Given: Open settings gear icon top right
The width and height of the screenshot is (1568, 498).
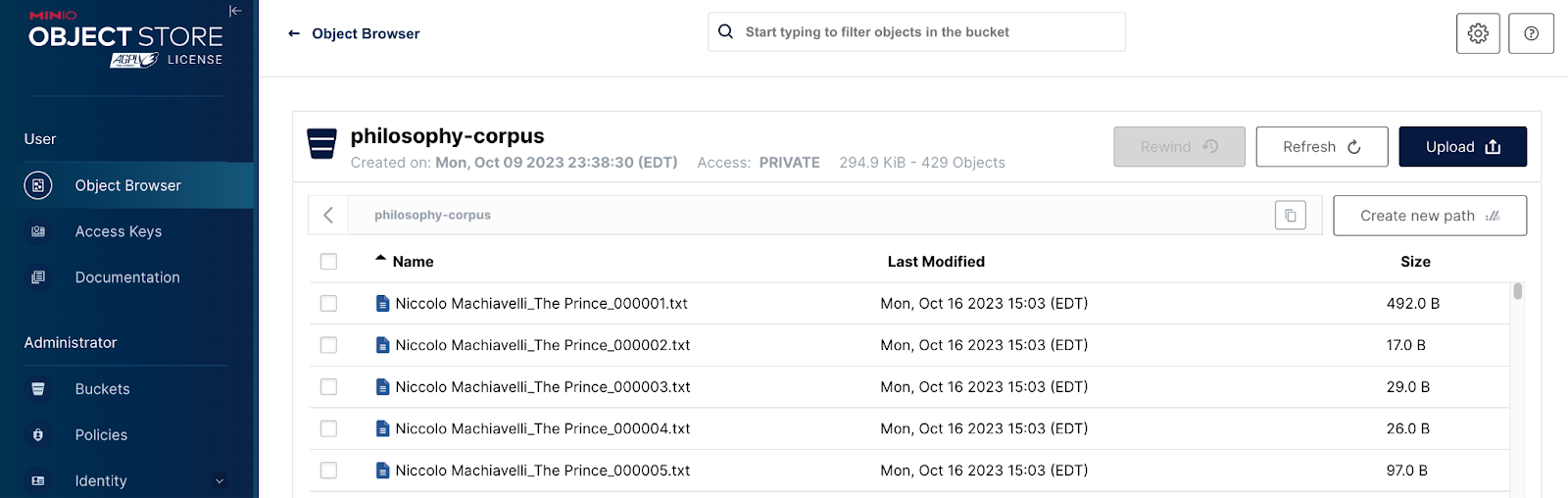Looking at the screenshot, I should pyautogui.click(x=1478, y=33).
